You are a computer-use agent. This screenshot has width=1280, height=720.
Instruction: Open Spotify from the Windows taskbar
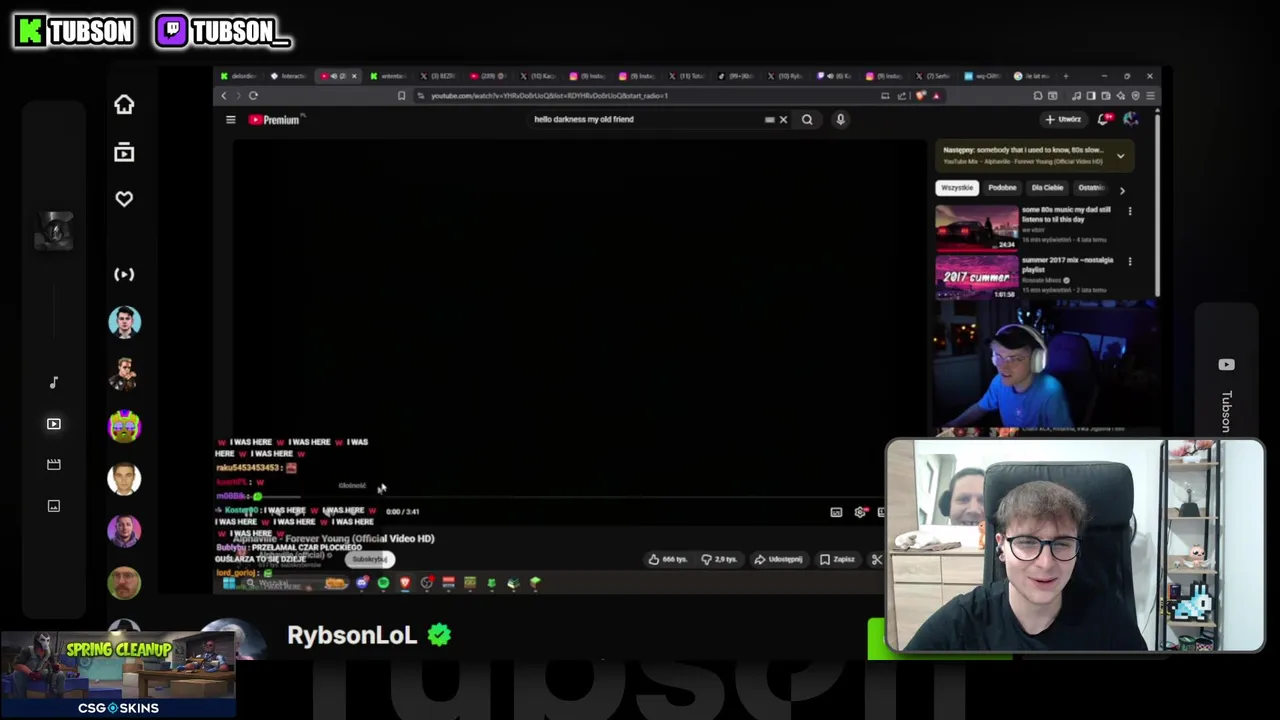click(x=383, y=583)
